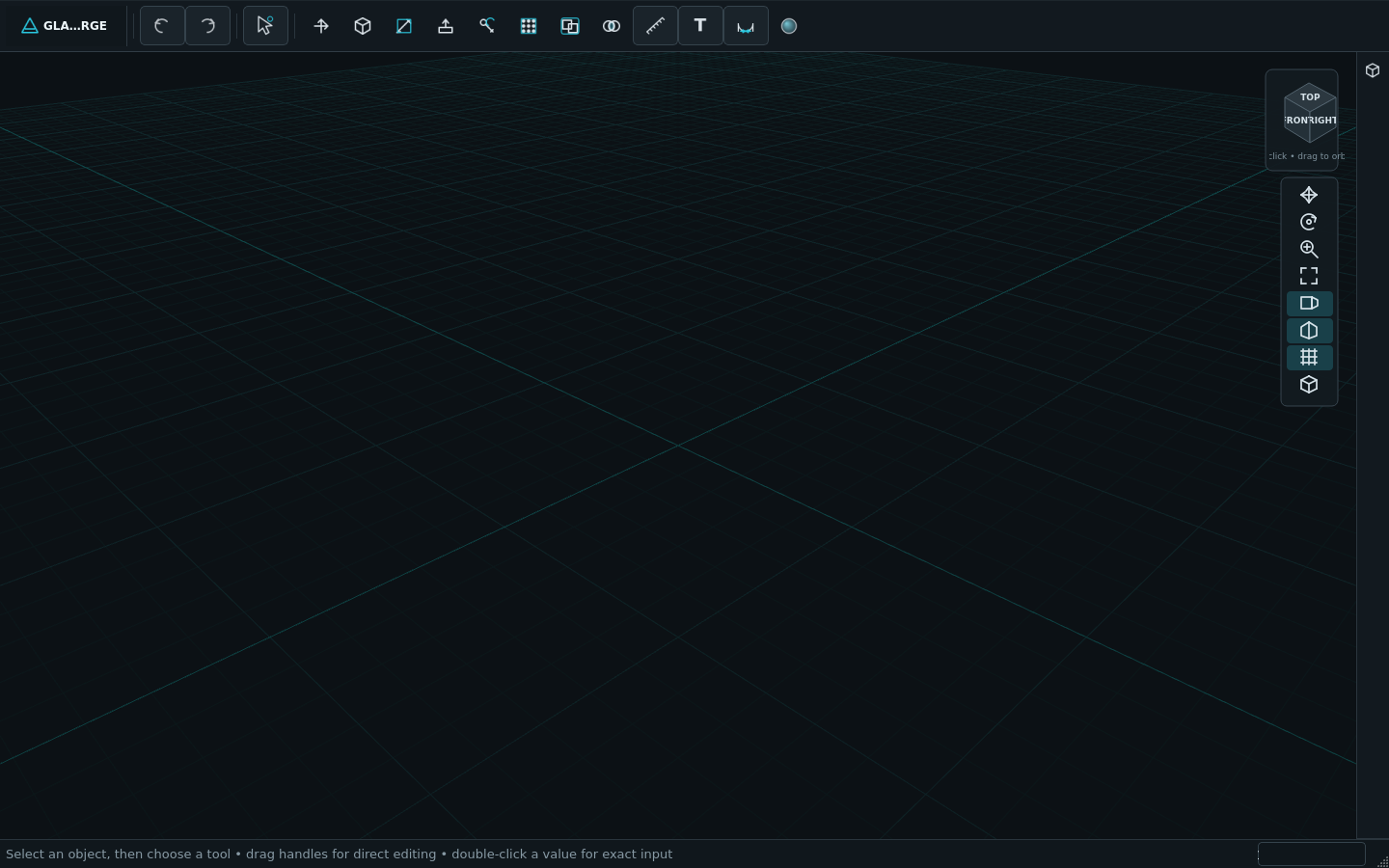Fit view to extents frame icon
Screen dimensions: 1389x868
click(1309, 276)
